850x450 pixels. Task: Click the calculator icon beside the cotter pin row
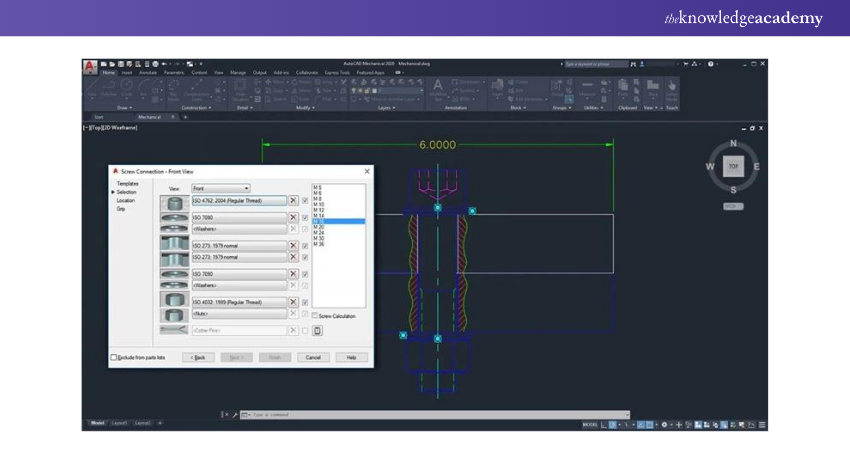click(317, 330)
